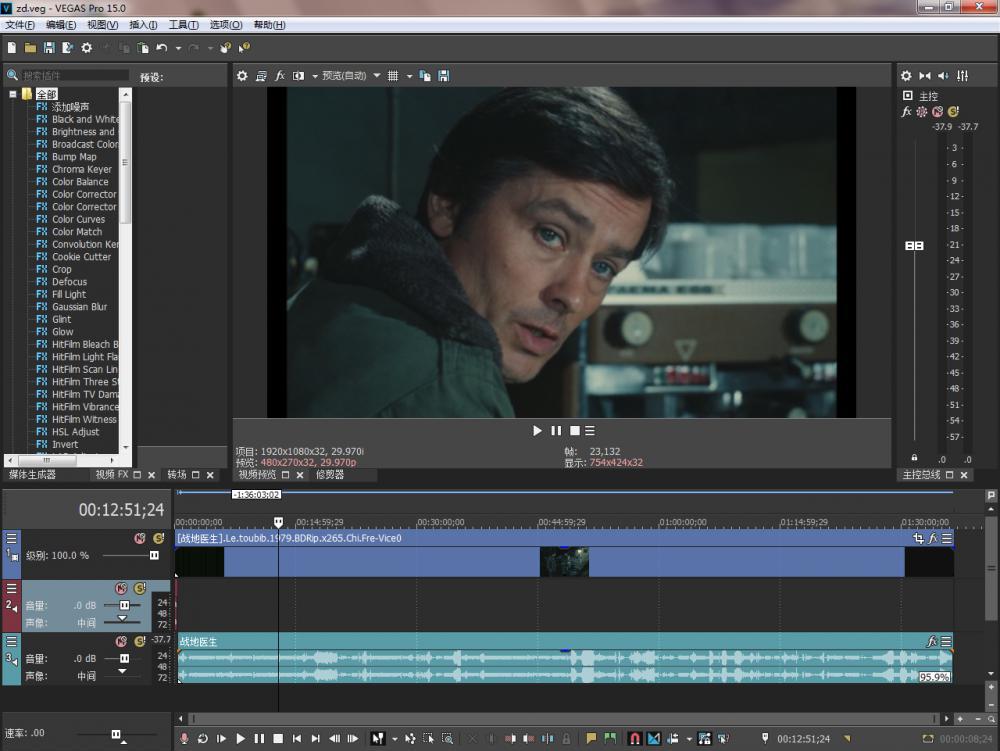This screenshot has width=1000, height=751.
Task: Save preview snapshot to a file
Action: (444, 76)
